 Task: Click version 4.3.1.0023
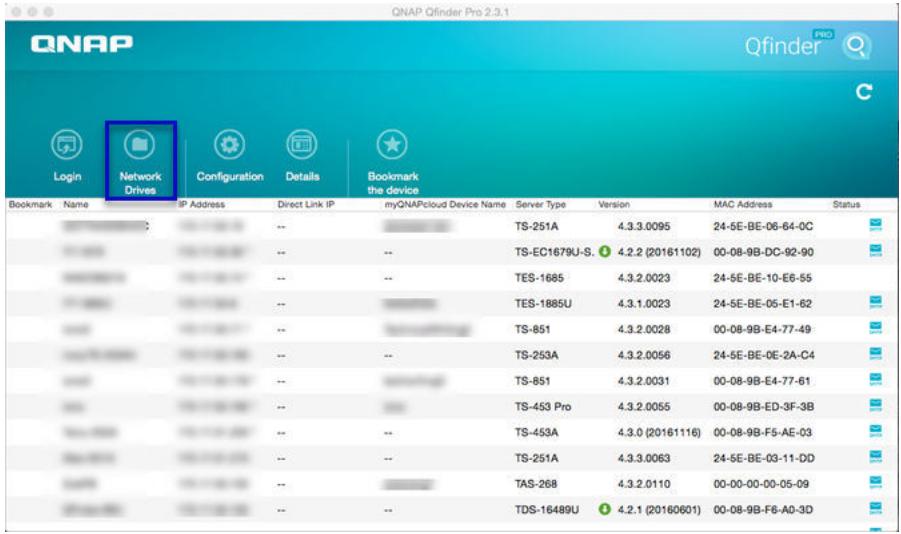coord(644,304)
